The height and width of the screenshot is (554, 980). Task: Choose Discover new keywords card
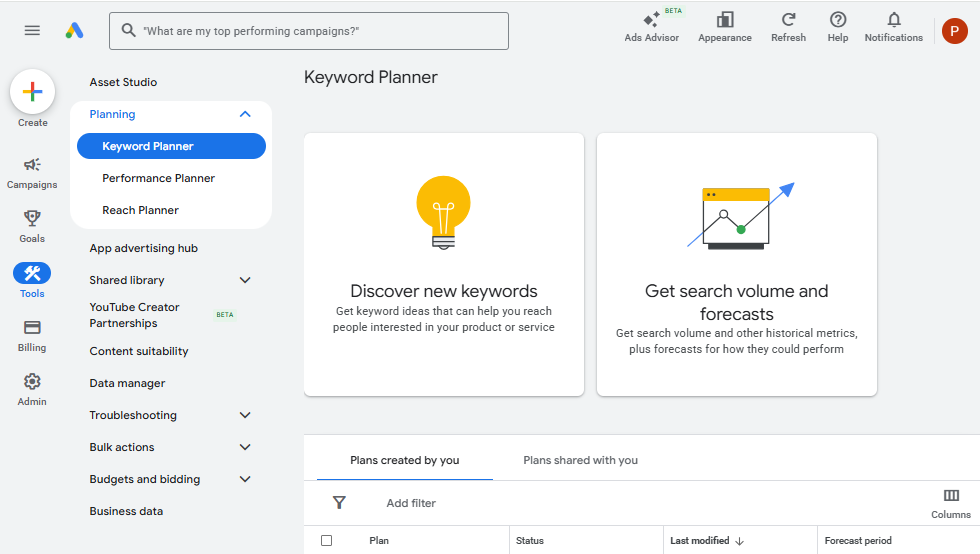click(x=444, y=264)
